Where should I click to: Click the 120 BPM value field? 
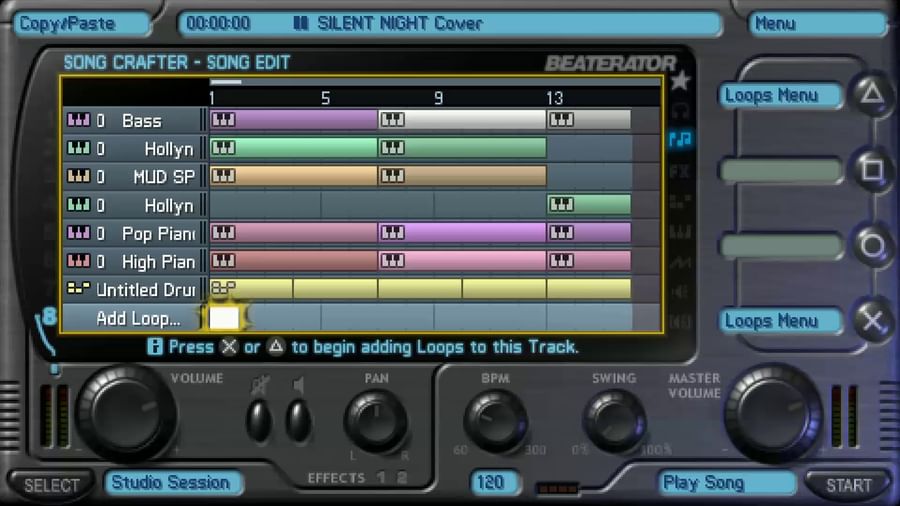[x=494, y=482]
